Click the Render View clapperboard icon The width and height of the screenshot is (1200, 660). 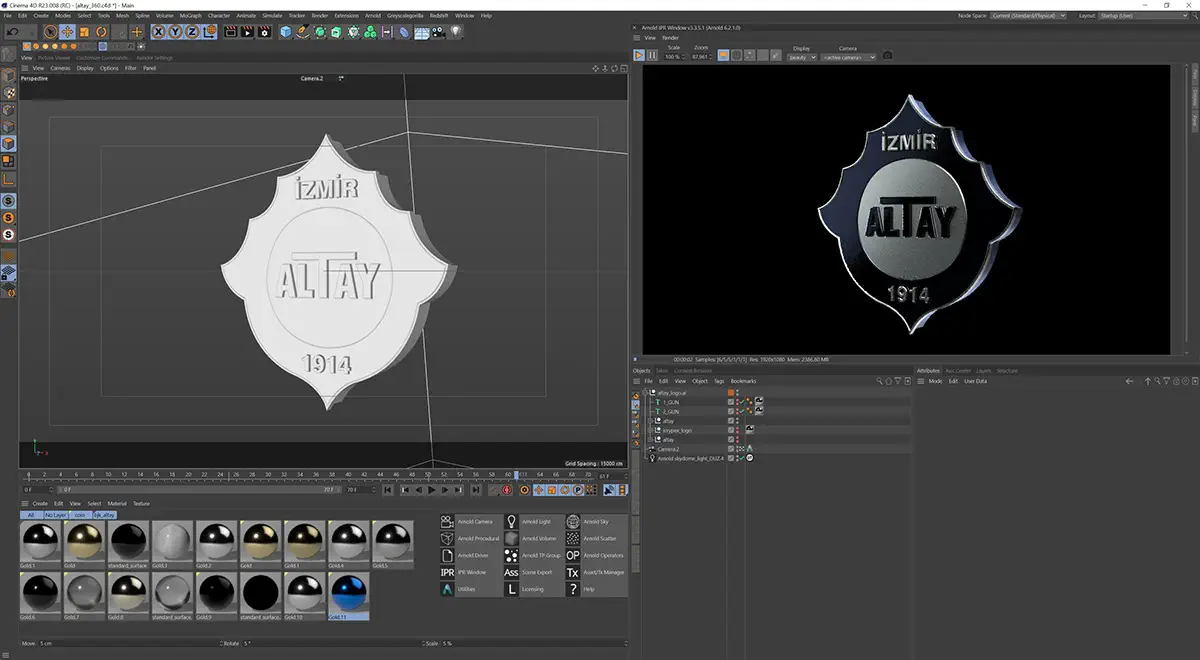point(230,32)
